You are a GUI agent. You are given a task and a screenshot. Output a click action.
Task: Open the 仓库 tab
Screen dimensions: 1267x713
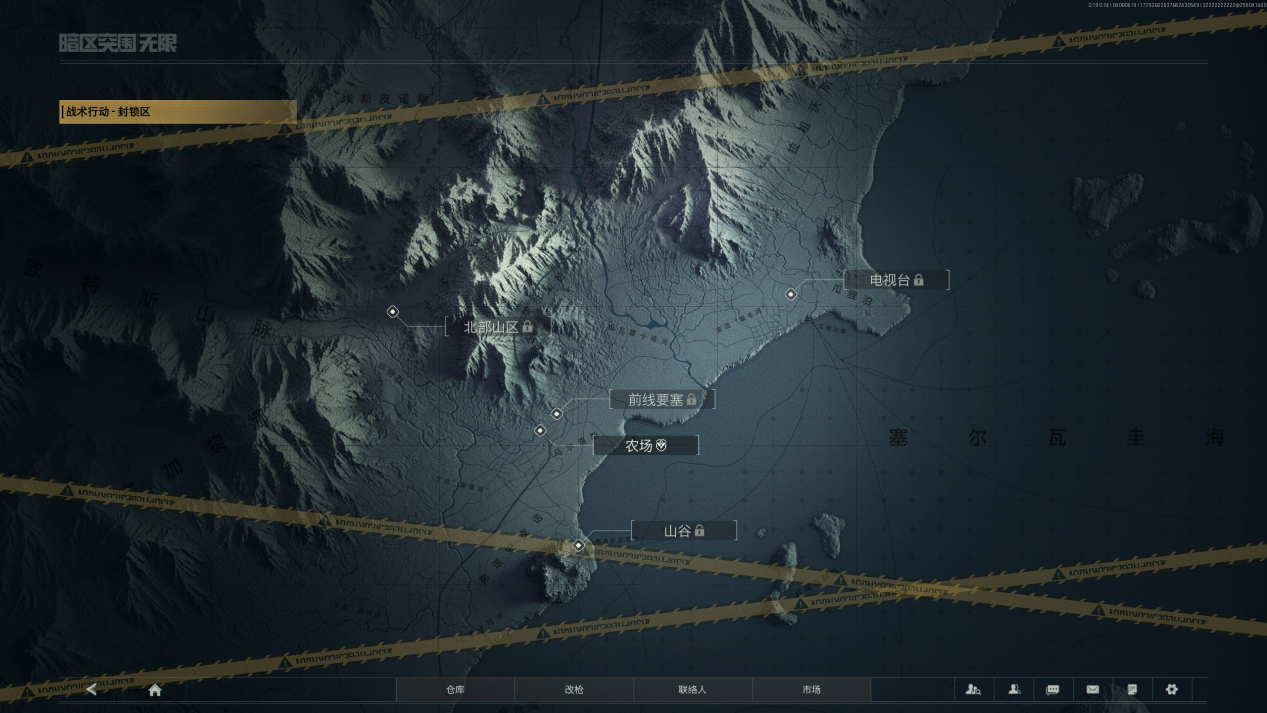click(x=455, y=689)
